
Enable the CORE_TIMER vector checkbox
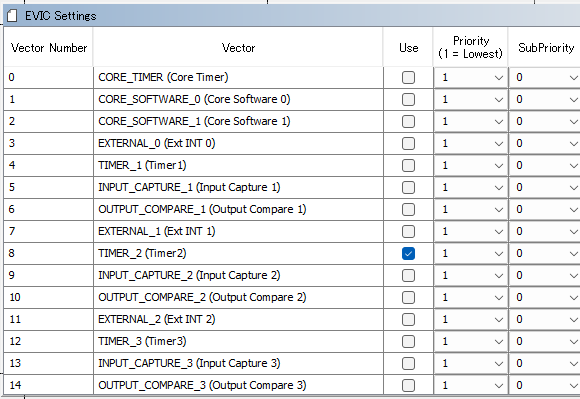point(408,77)
